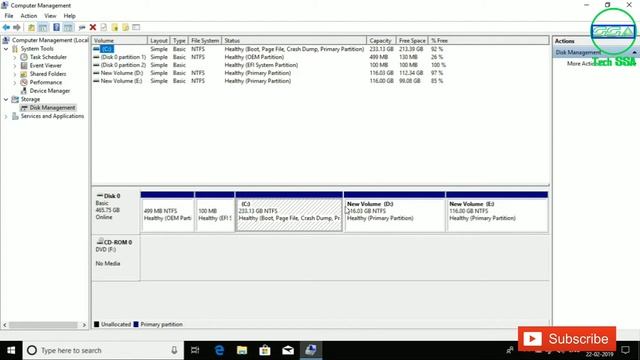This screenshot has height=360, width=640.
Task: Select New Volume (D:) in volume list
Action: pos(269,73)
